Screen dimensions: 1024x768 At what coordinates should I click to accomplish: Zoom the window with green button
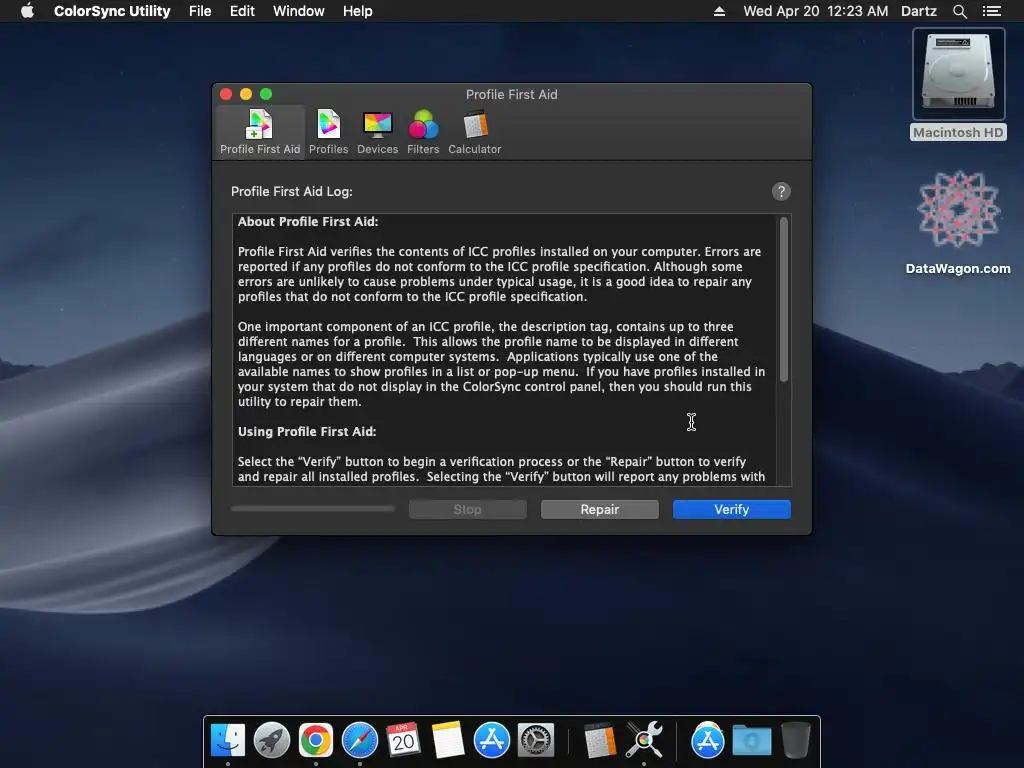click(x=266, y=94)
